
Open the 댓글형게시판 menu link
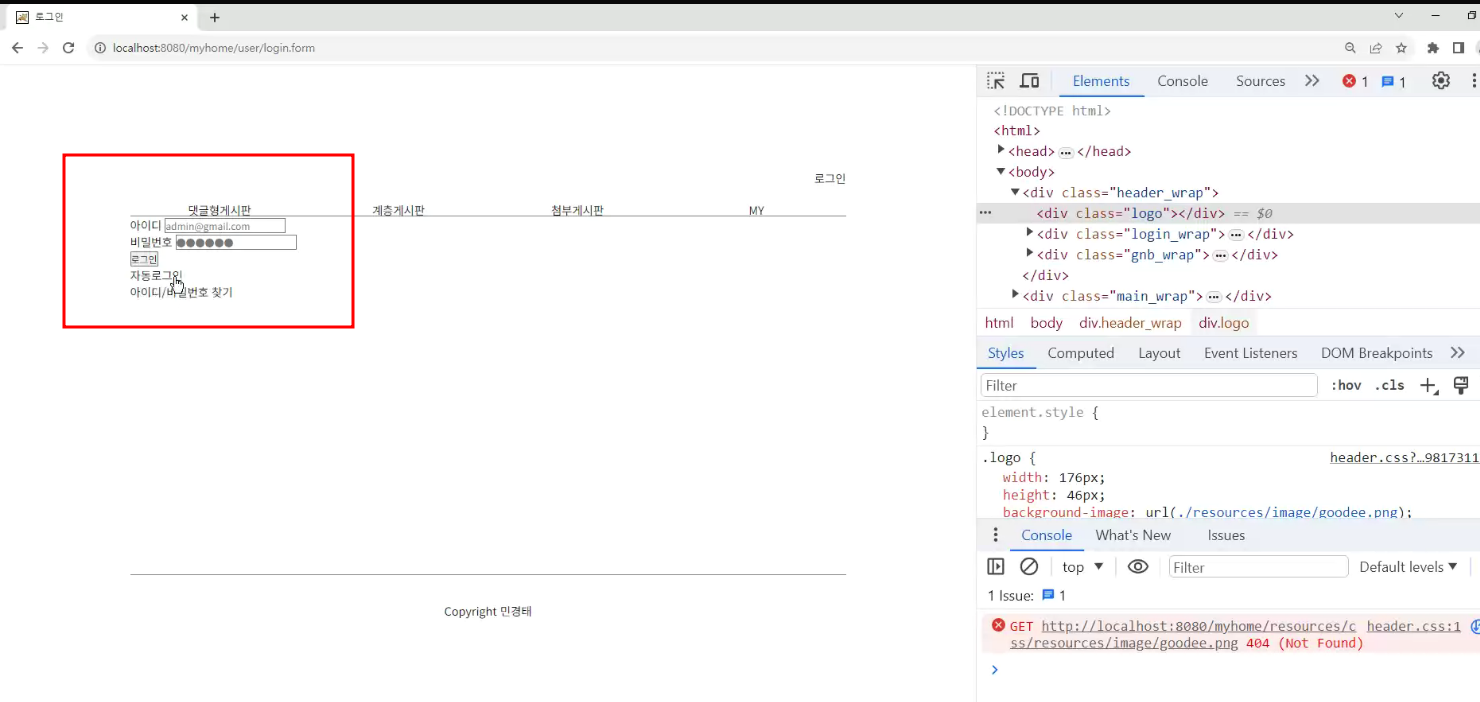220,210
